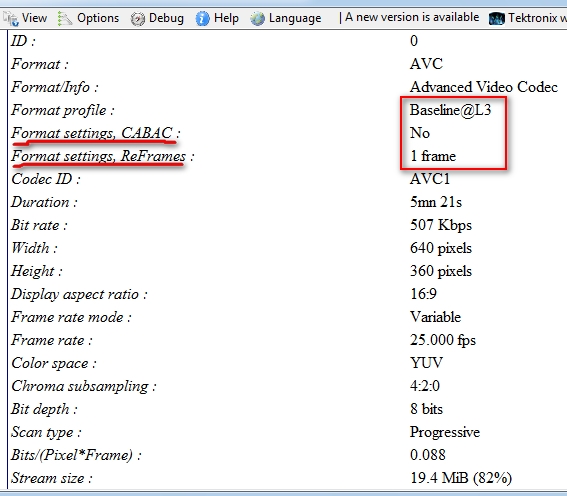Select the 507 Kbps bit rate value

click(x=441, y=225)
